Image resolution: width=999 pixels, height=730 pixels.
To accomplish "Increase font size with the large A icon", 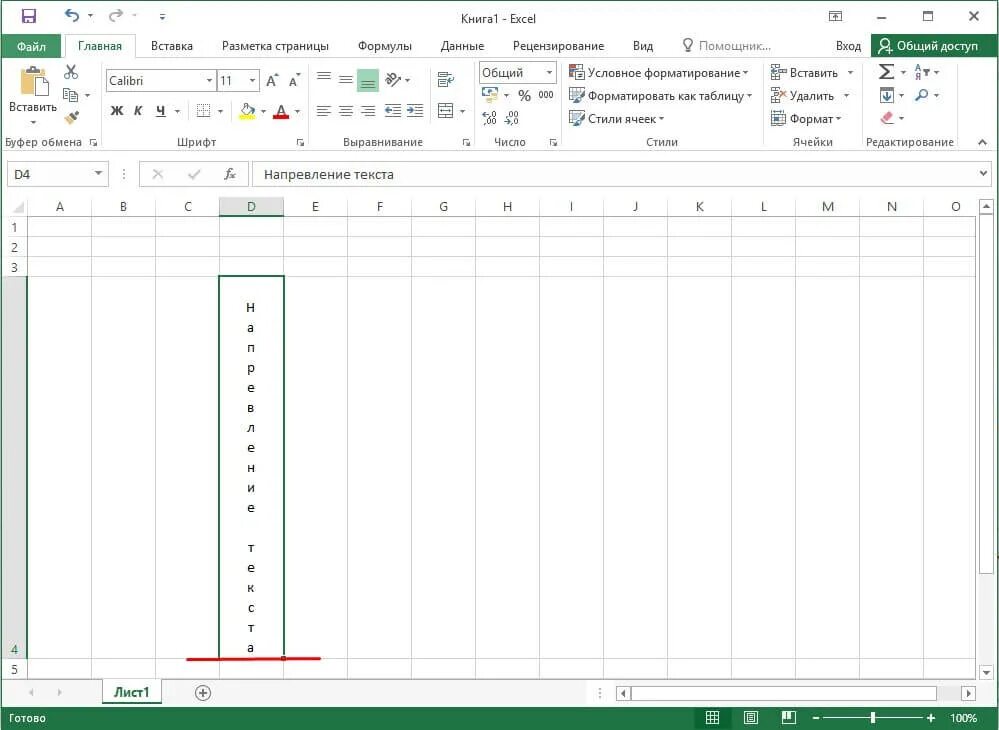I will coord(272,81).
